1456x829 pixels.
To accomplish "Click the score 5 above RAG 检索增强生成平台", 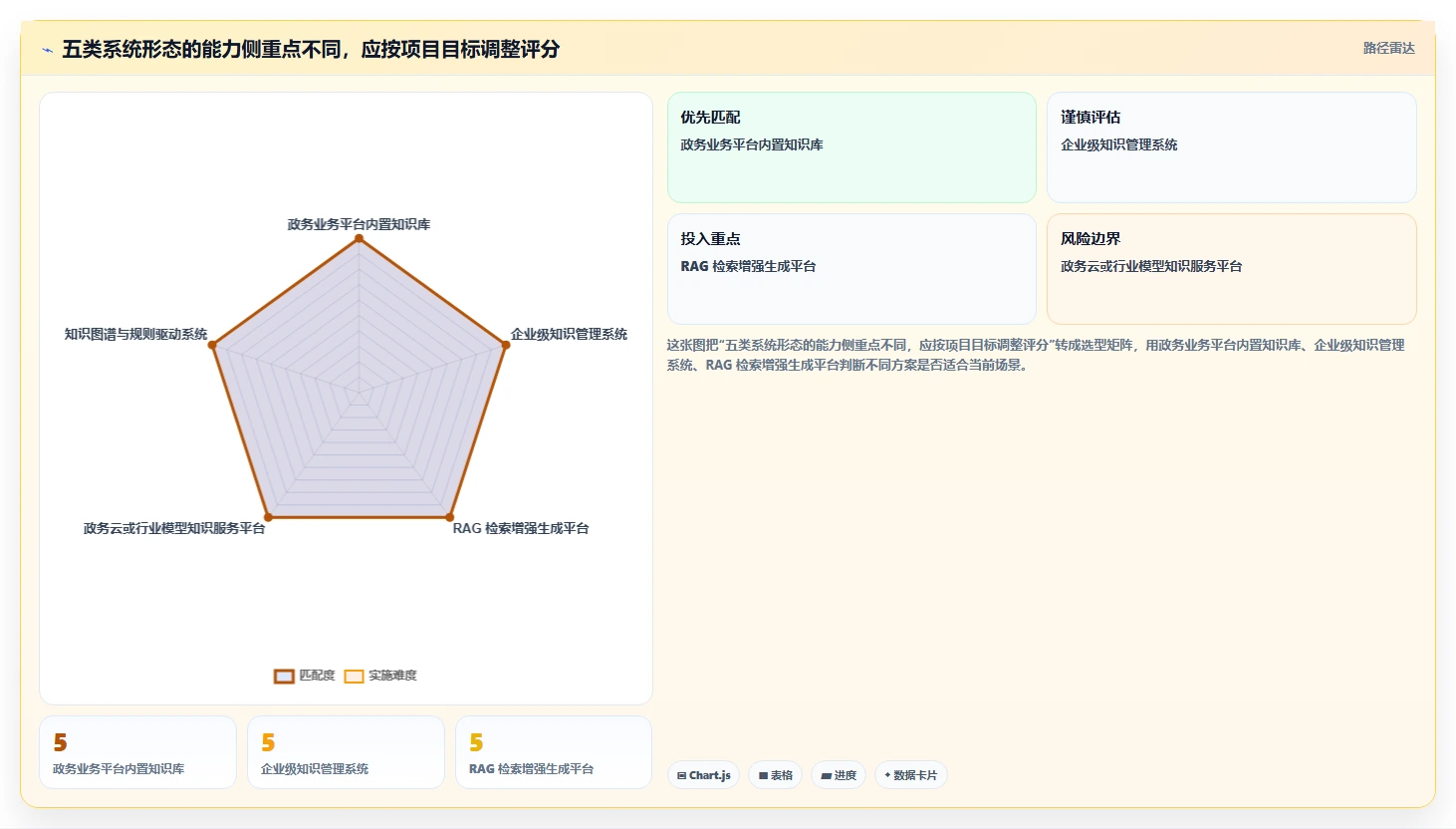I will [476, 742].
